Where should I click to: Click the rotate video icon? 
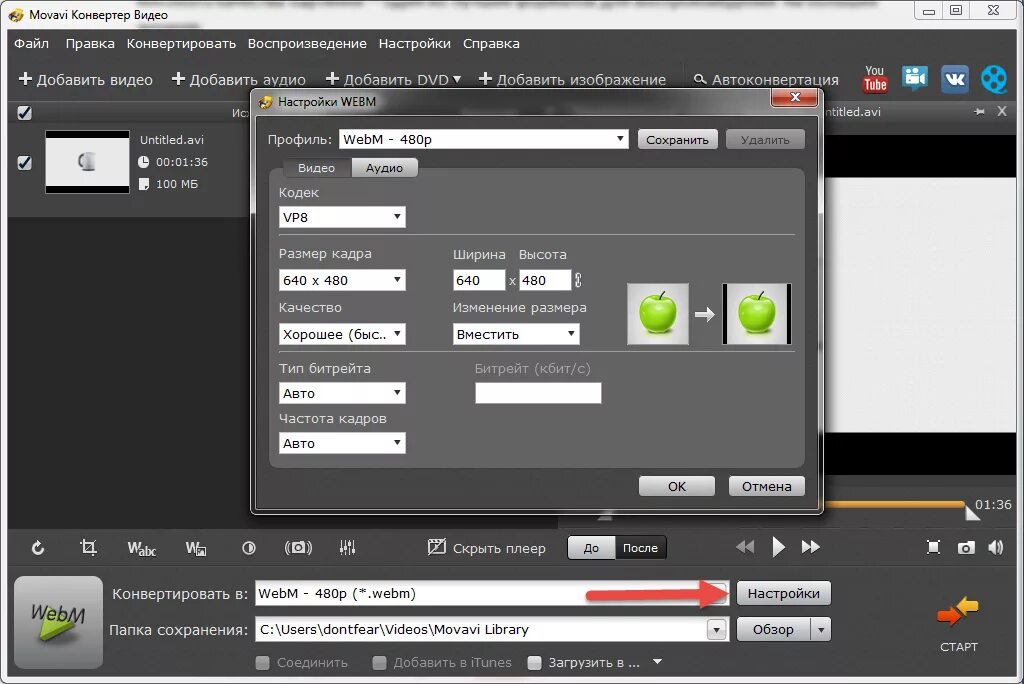tap(38, 547)
